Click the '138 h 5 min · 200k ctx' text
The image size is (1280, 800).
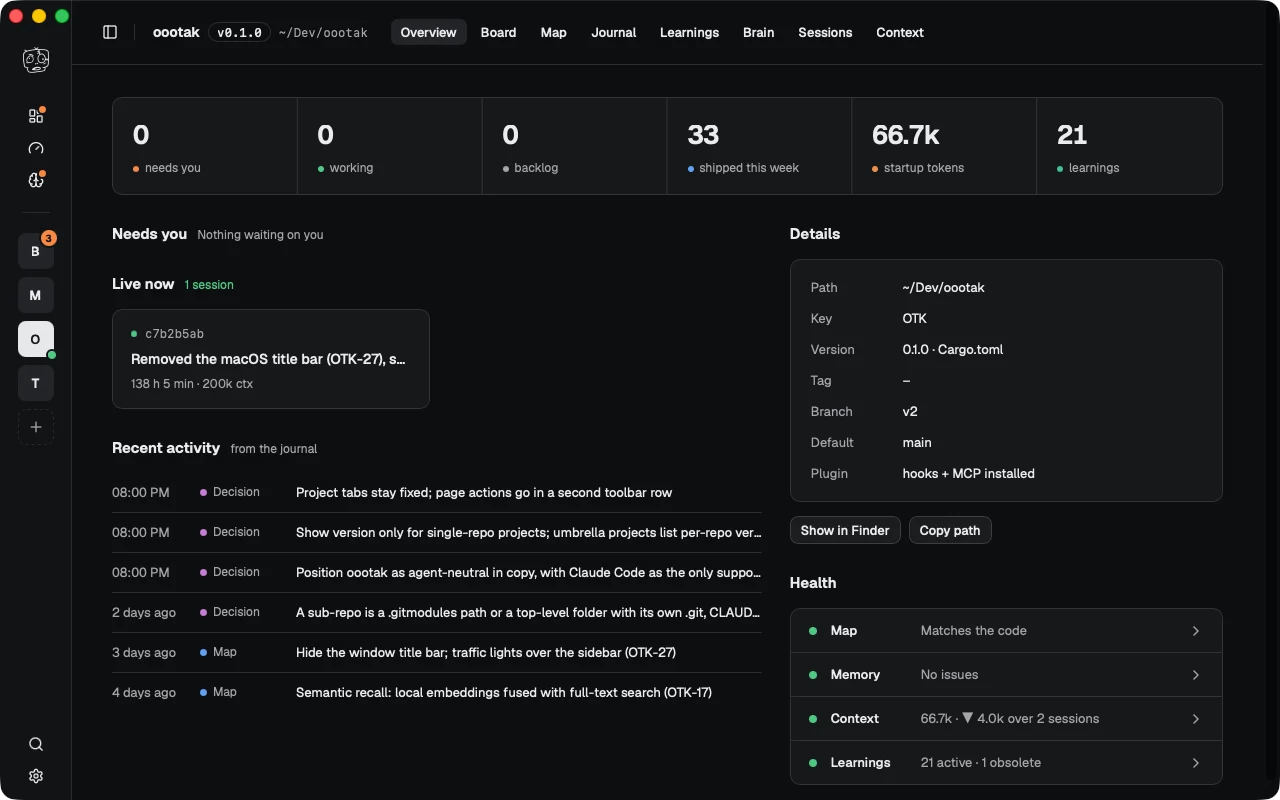click(x=192, y=384)
